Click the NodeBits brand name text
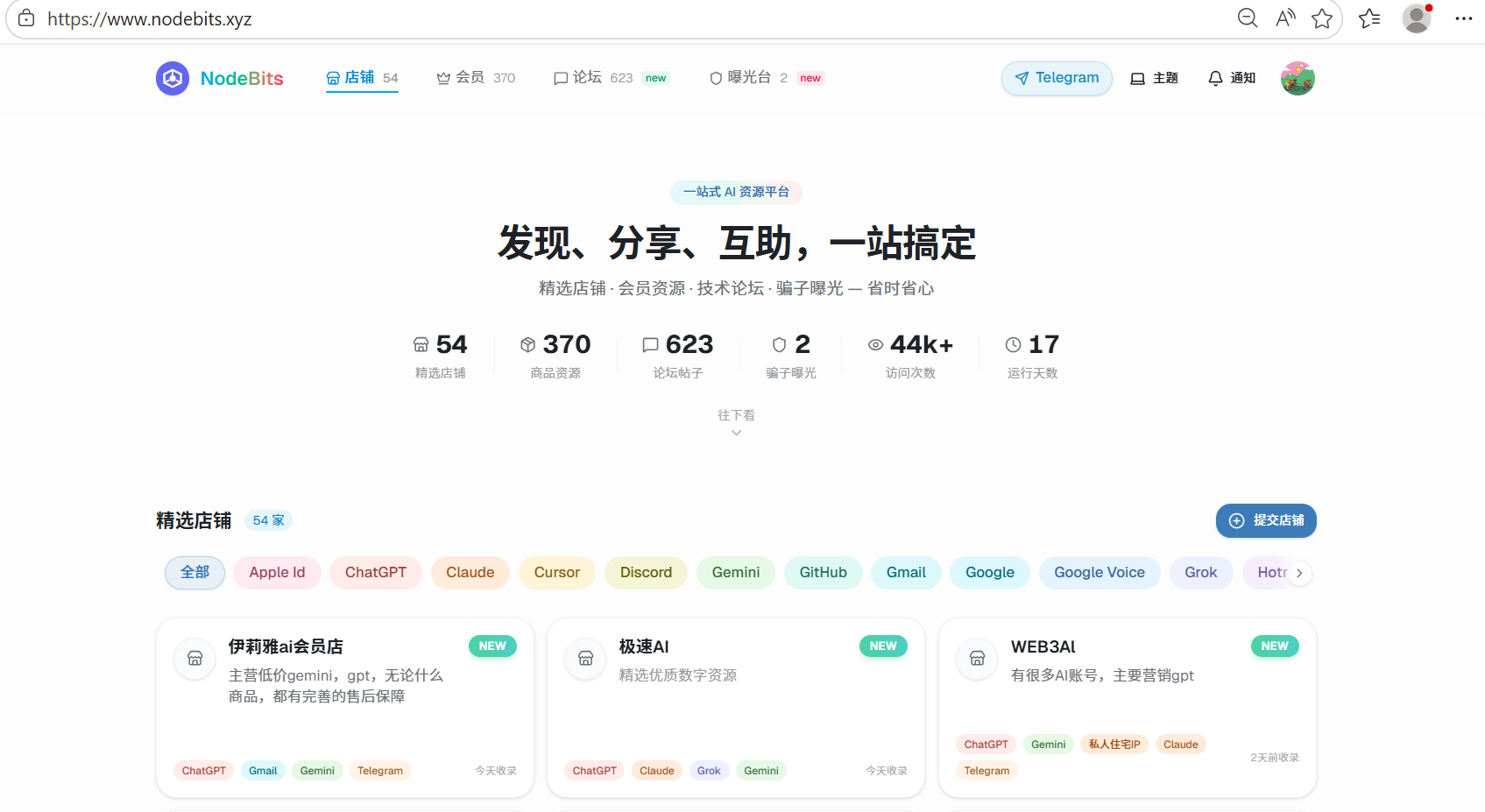The width and height of the screenshot is (1485, 812). (x=242, y=79)
